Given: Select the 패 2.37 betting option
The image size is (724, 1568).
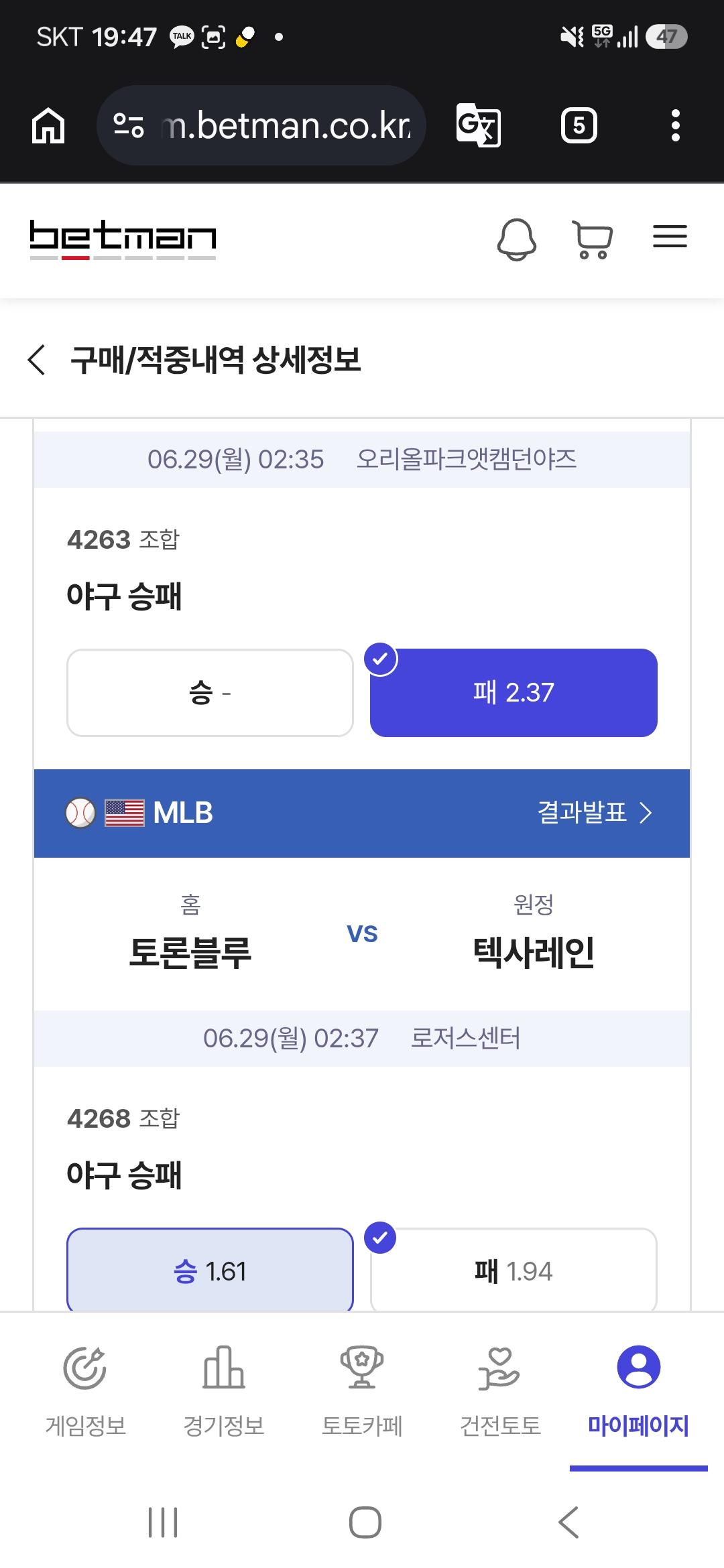Looking at the screenshot, I should pos(514,692).
